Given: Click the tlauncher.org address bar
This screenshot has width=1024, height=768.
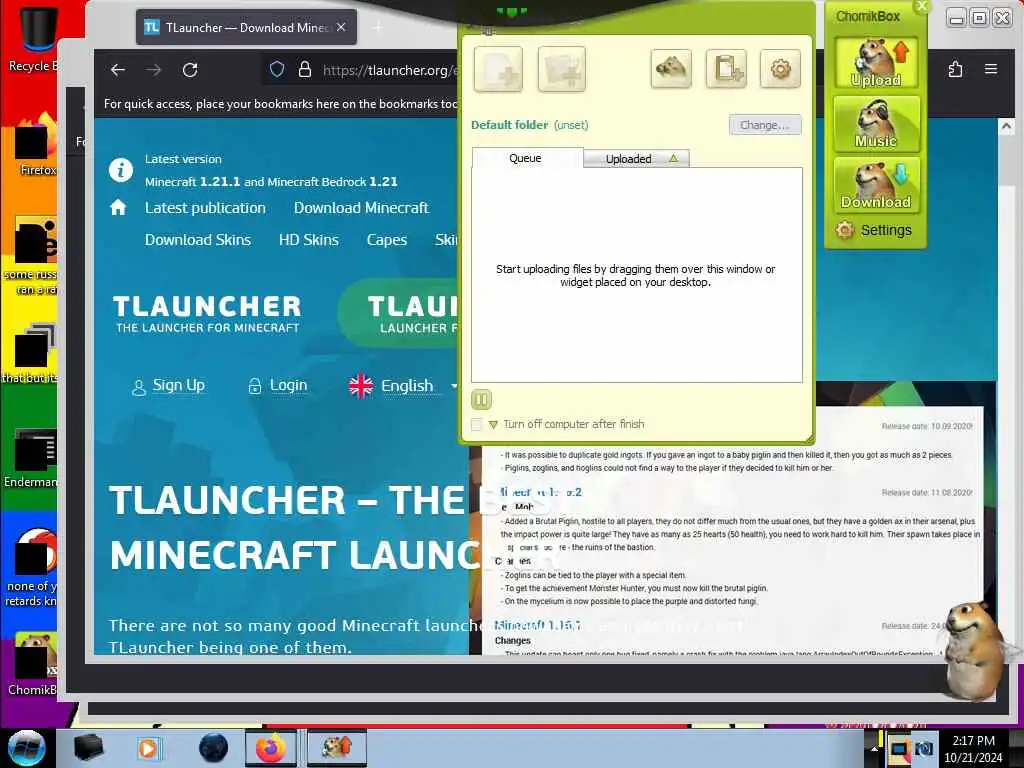Looking at the screenshot, I should (390, 70).
